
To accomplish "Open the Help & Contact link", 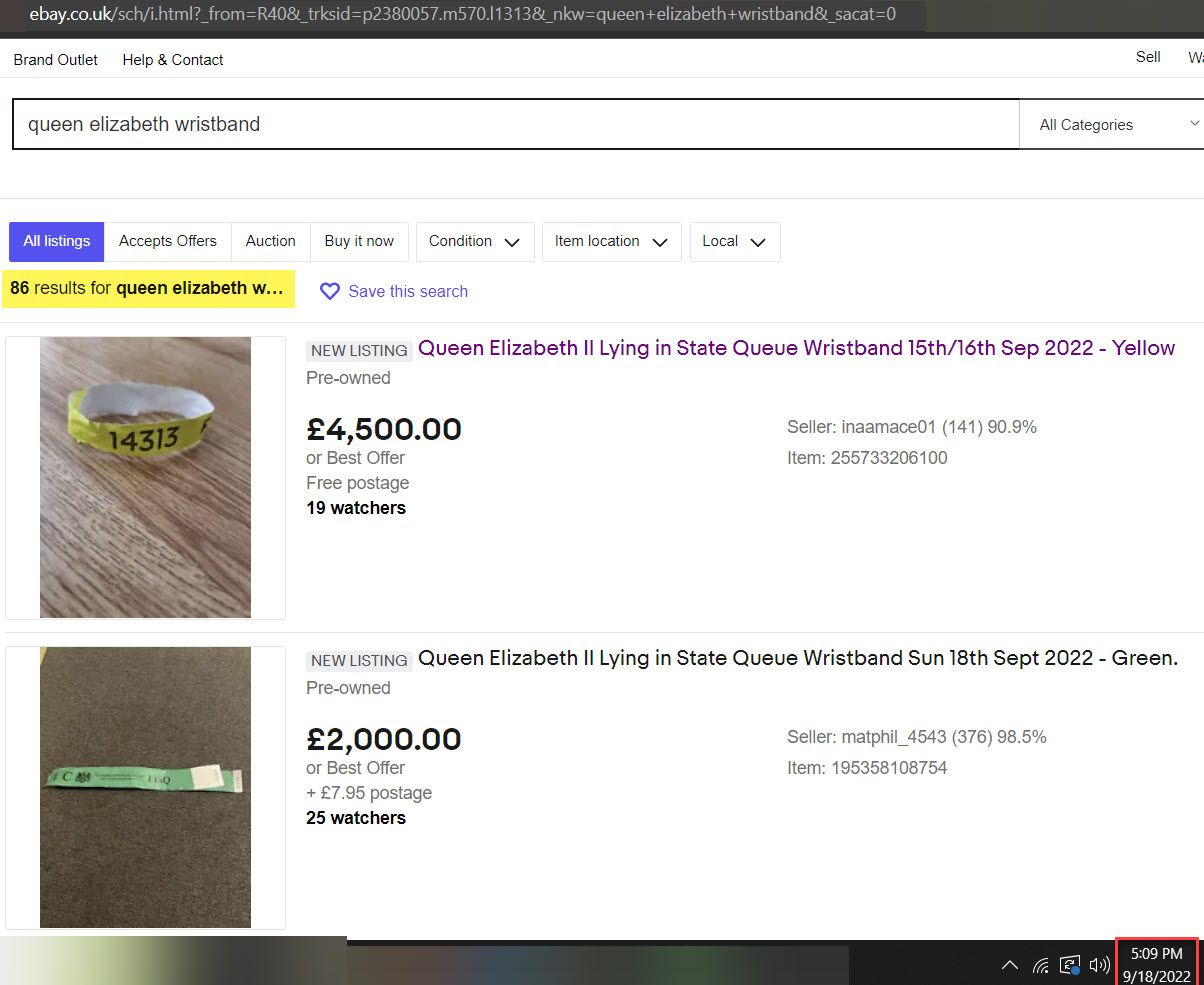I will (173, 60).
